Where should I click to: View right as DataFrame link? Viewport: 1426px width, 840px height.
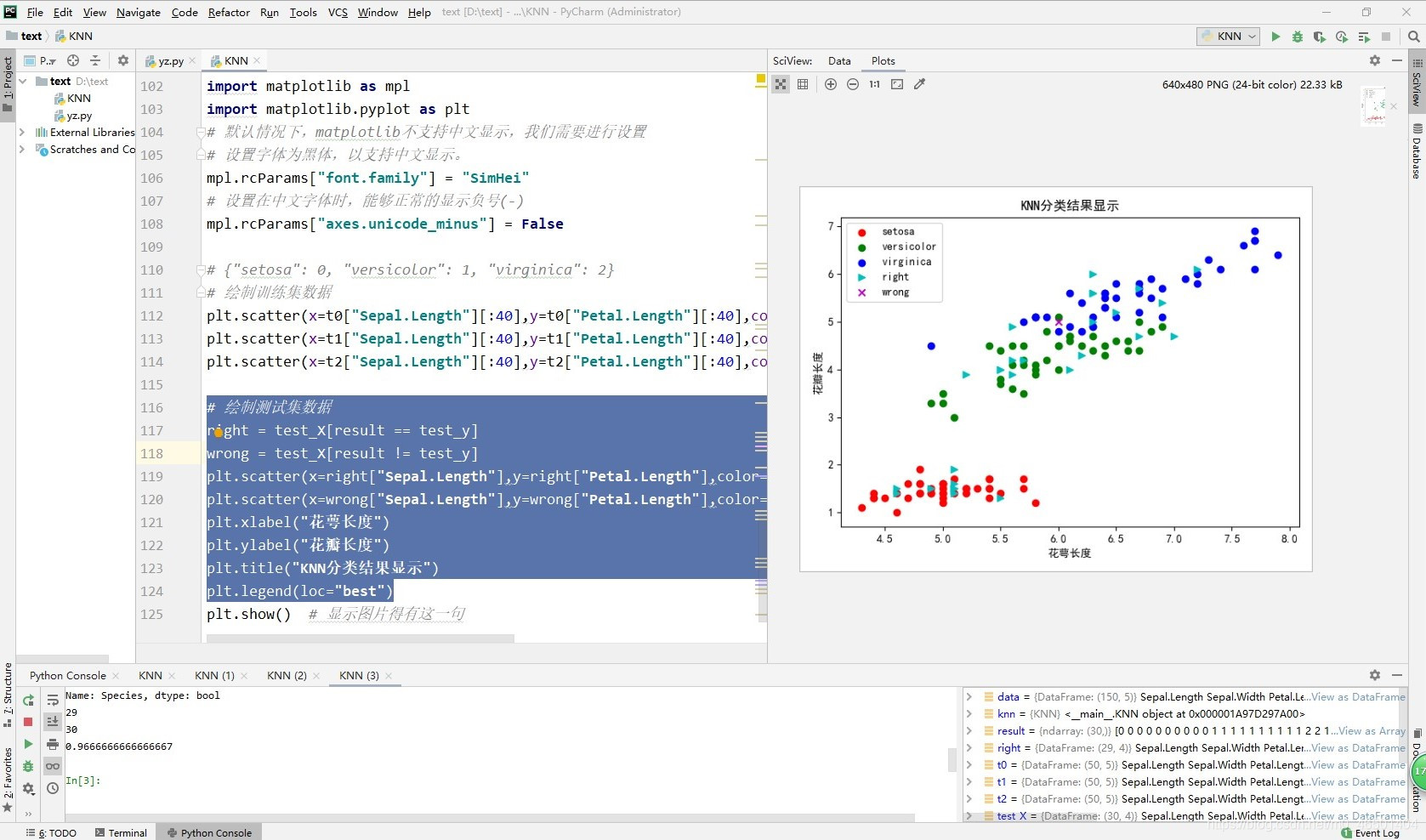(x=1358, y=748)
